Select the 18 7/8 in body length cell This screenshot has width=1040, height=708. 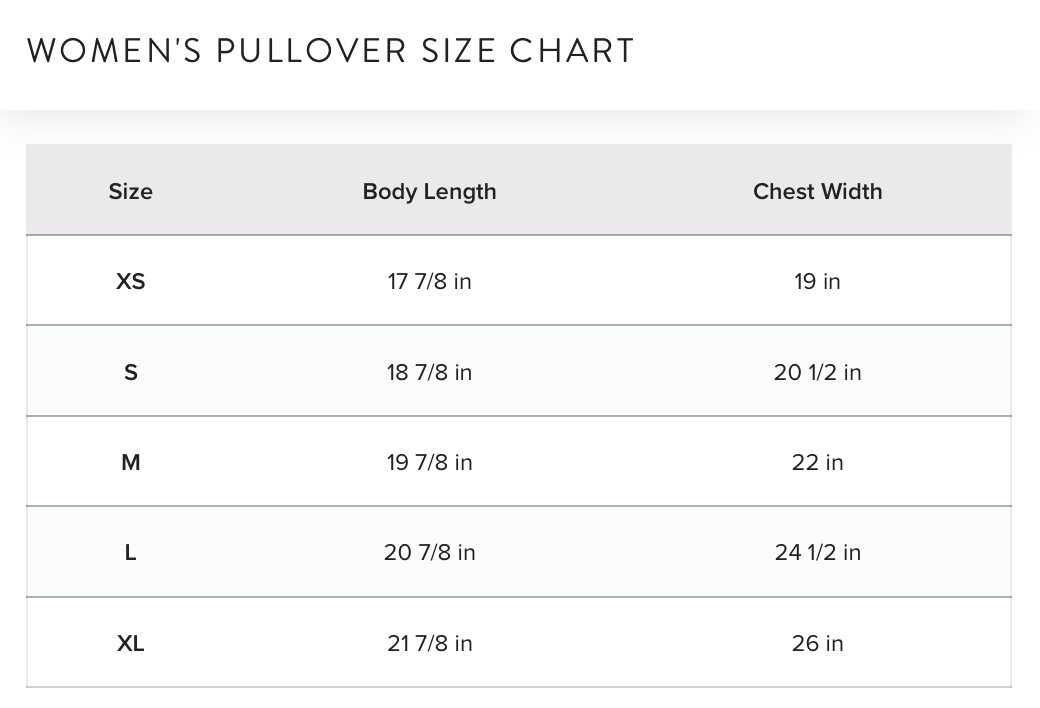(x=429, y=372)
